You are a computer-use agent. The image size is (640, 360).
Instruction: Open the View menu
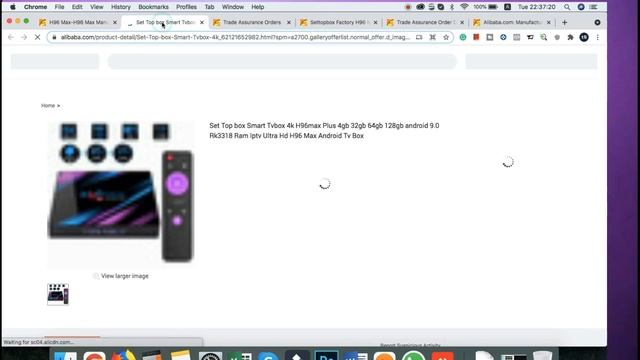(x=96, y=7)
